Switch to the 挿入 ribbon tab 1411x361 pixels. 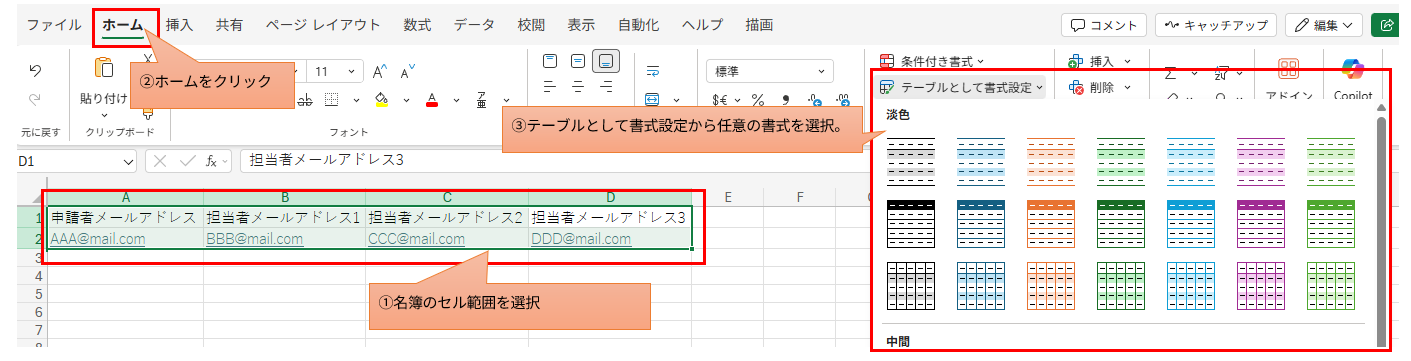click(179, 25)
